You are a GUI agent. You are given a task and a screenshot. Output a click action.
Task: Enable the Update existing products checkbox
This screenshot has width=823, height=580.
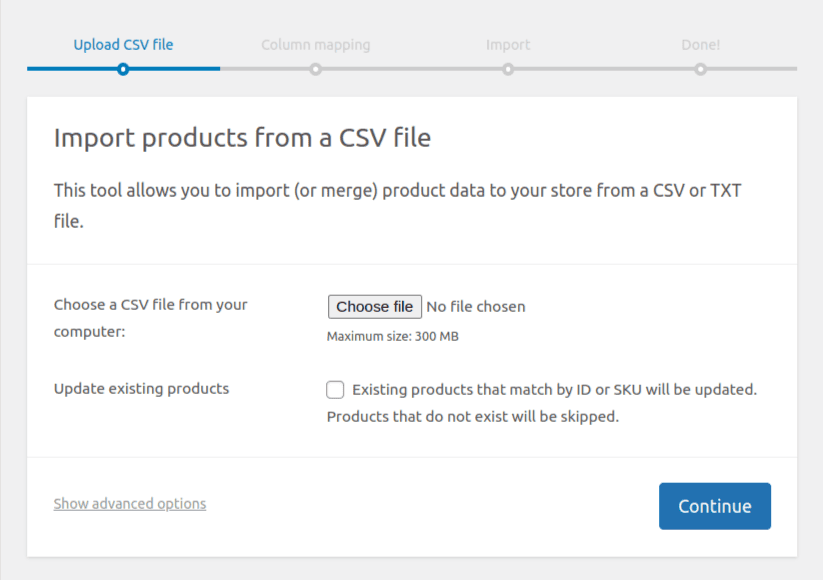click(x=335, y=389)
